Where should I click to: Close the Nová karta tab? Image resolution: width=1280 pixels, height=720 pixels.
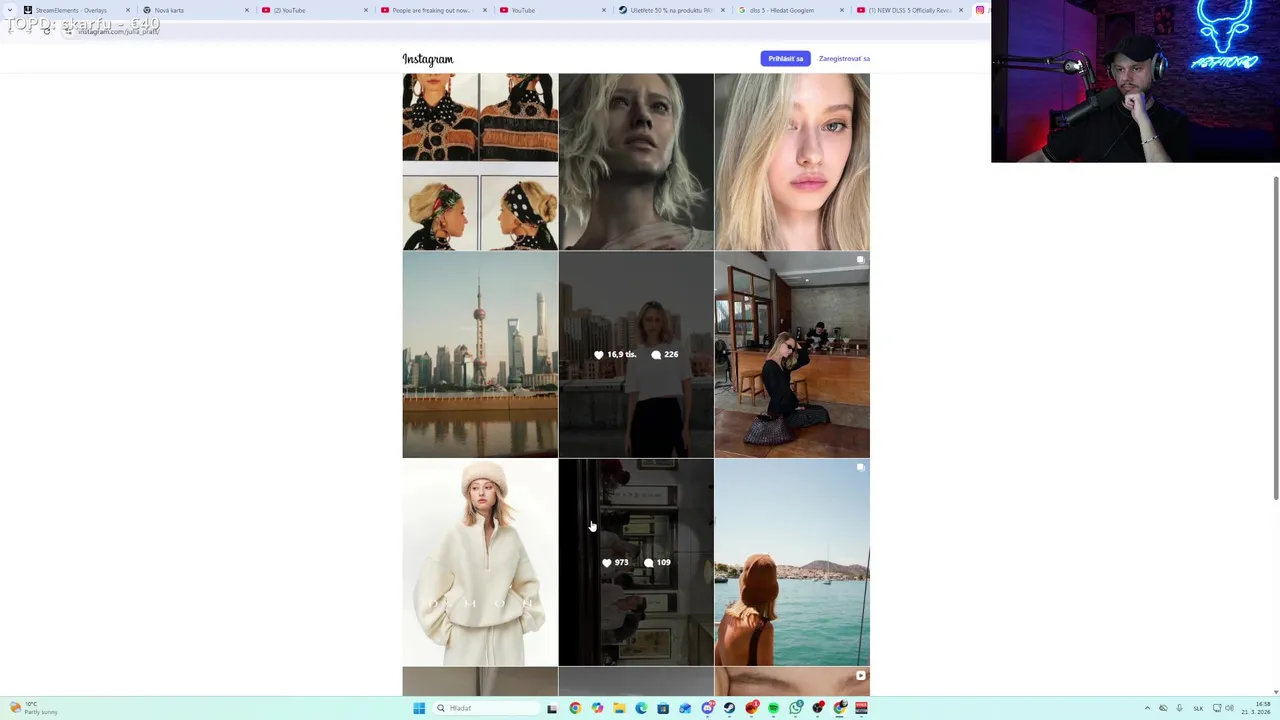click(247, 10)
